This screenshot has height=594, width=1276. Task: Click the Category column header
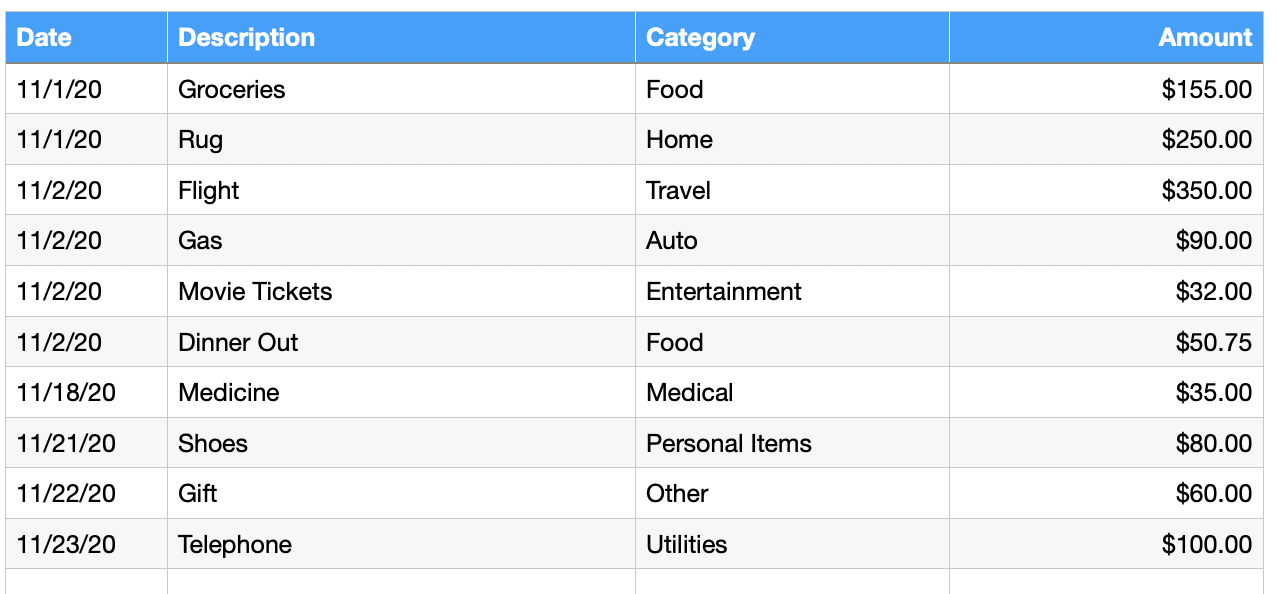click(x=700, y=38)
